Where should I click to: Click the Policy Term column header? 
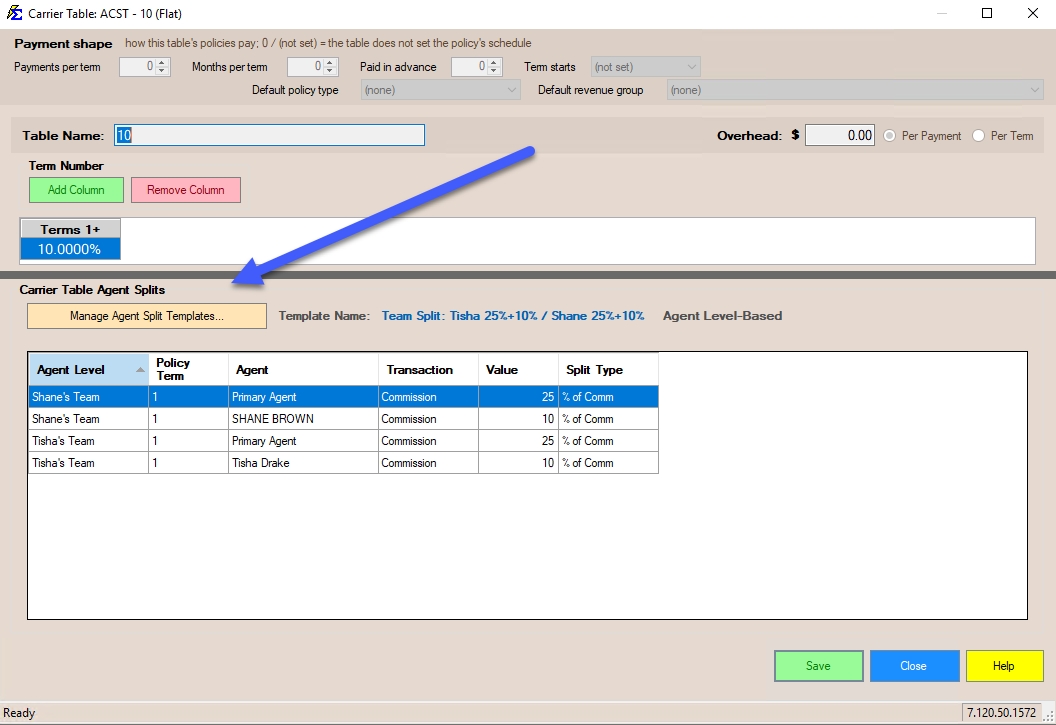[x=189, y=370]
